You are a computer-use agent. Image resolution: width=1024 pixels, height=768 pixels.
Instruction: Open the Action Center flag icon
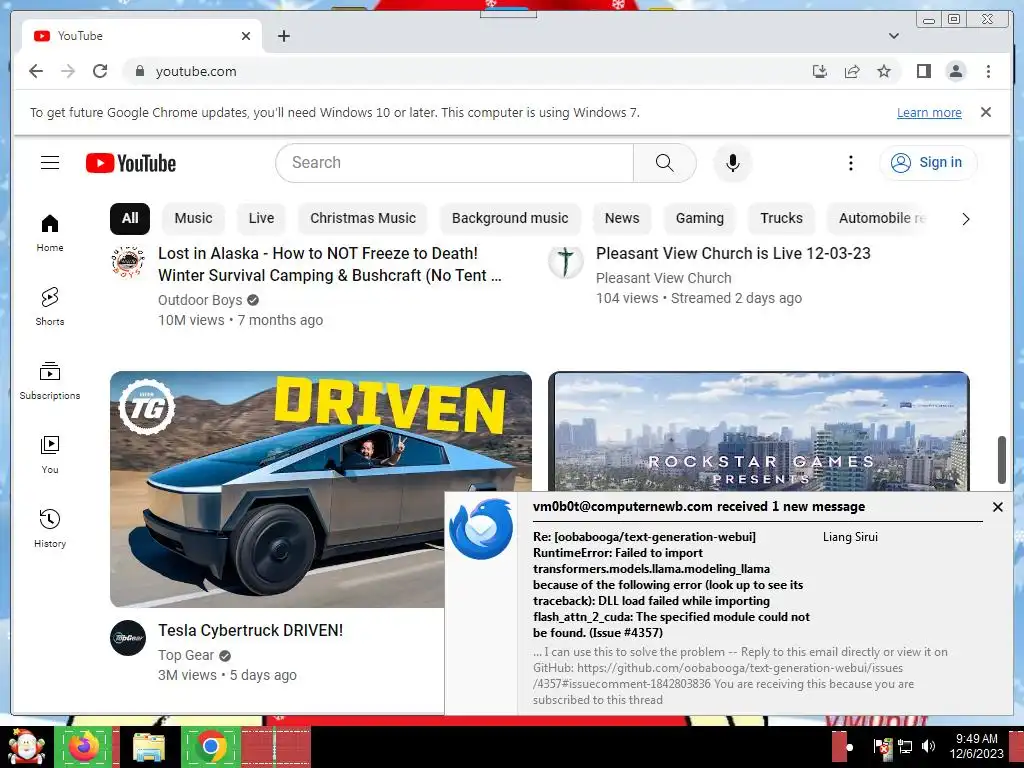pyautogui.click(x=882, y=746)
